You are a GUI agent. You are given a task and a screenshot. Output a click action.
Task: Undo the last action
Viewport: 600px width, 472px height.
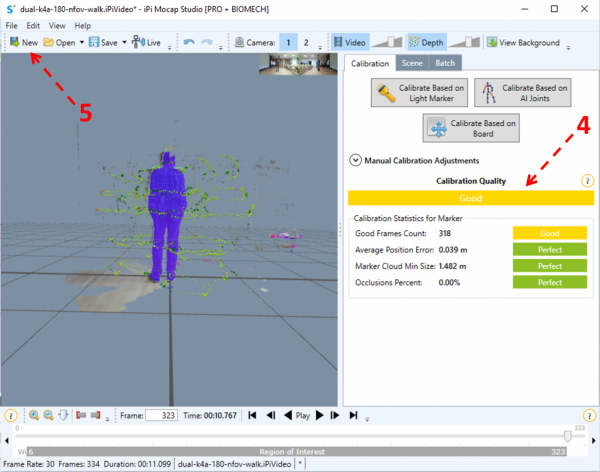click(189, 42)
